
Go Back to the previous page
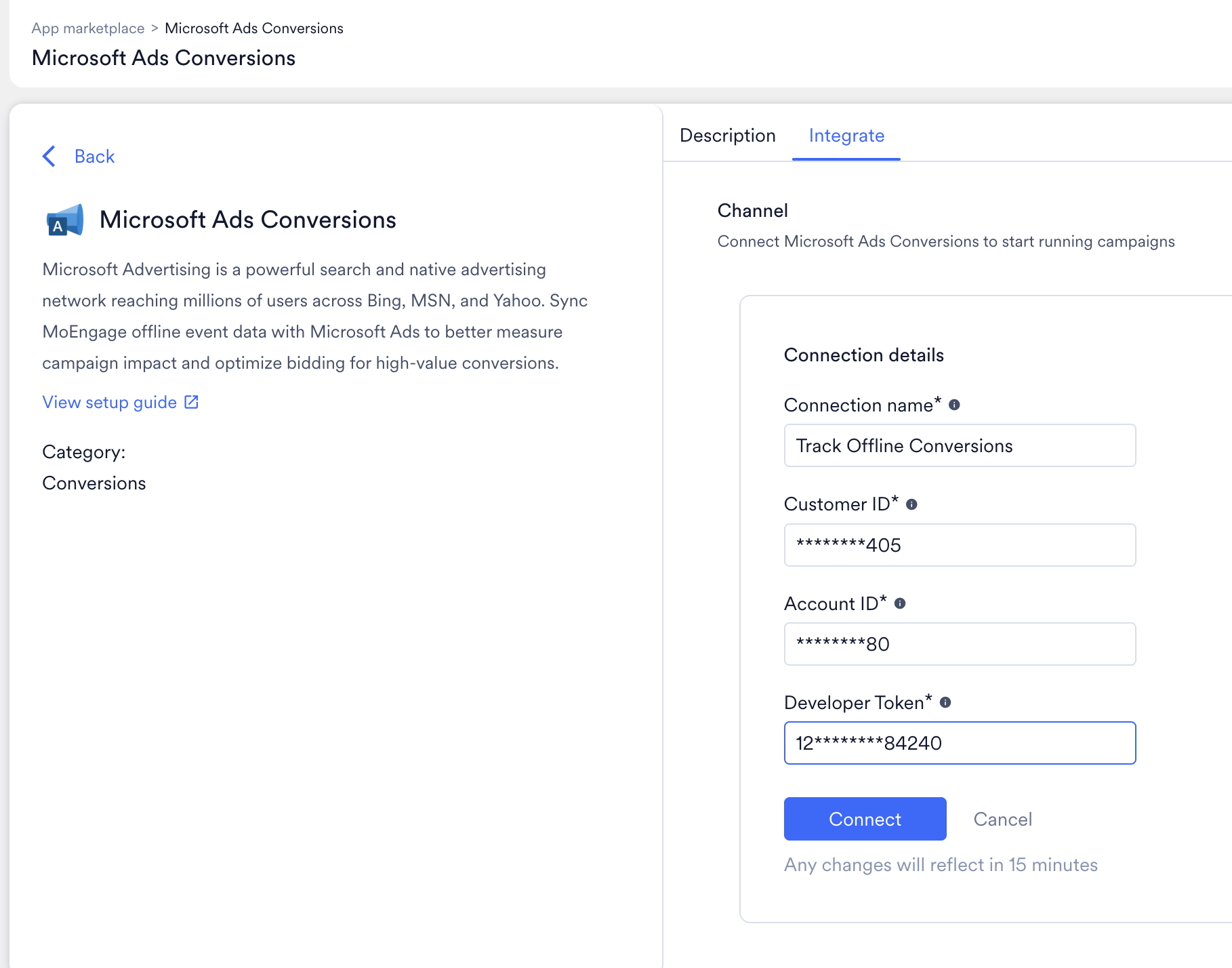[x=94, y=157]
